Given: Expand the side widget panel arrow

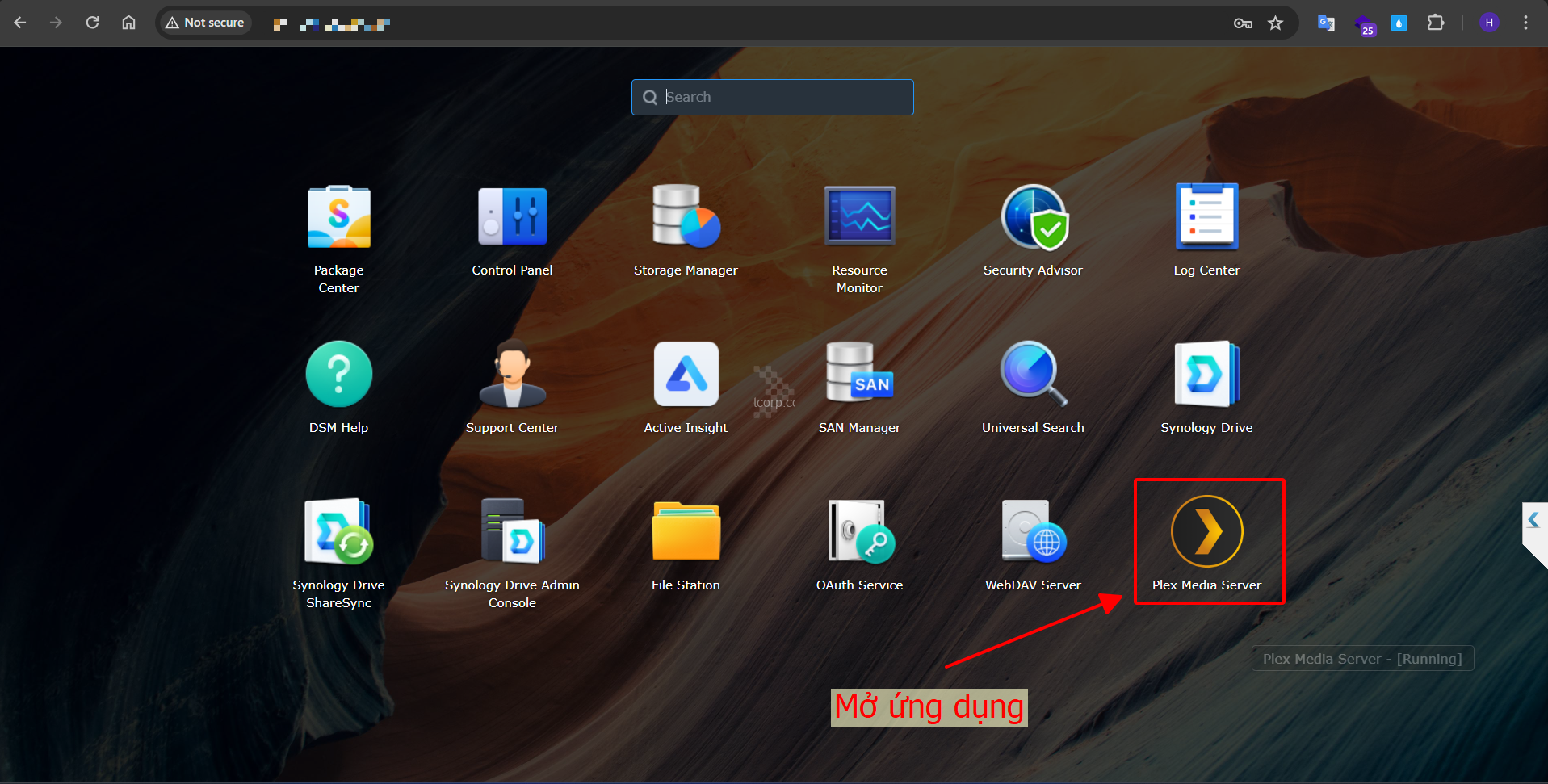Looking at the screenshot, I should pyautogui.click(x=1533, y=521).
